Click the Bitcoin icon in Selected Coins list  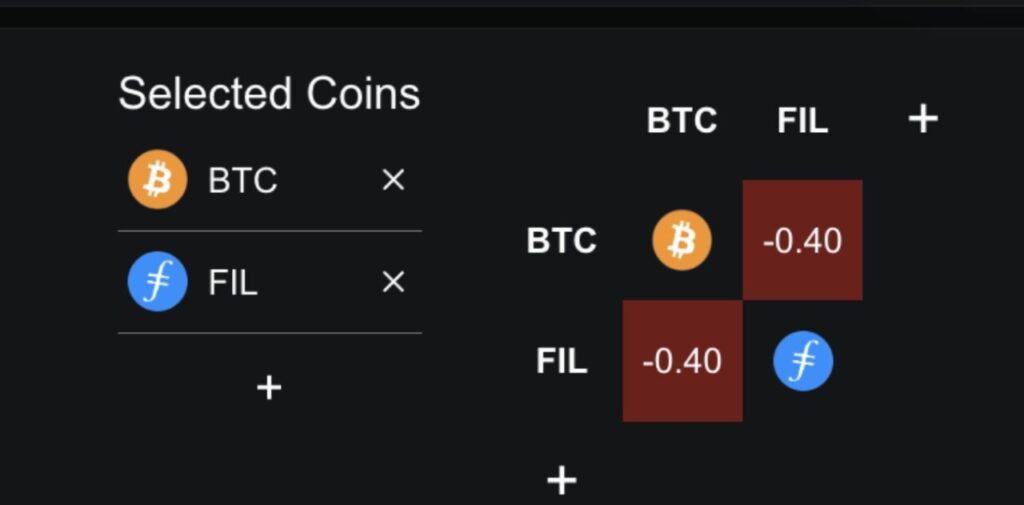(157, 180)
